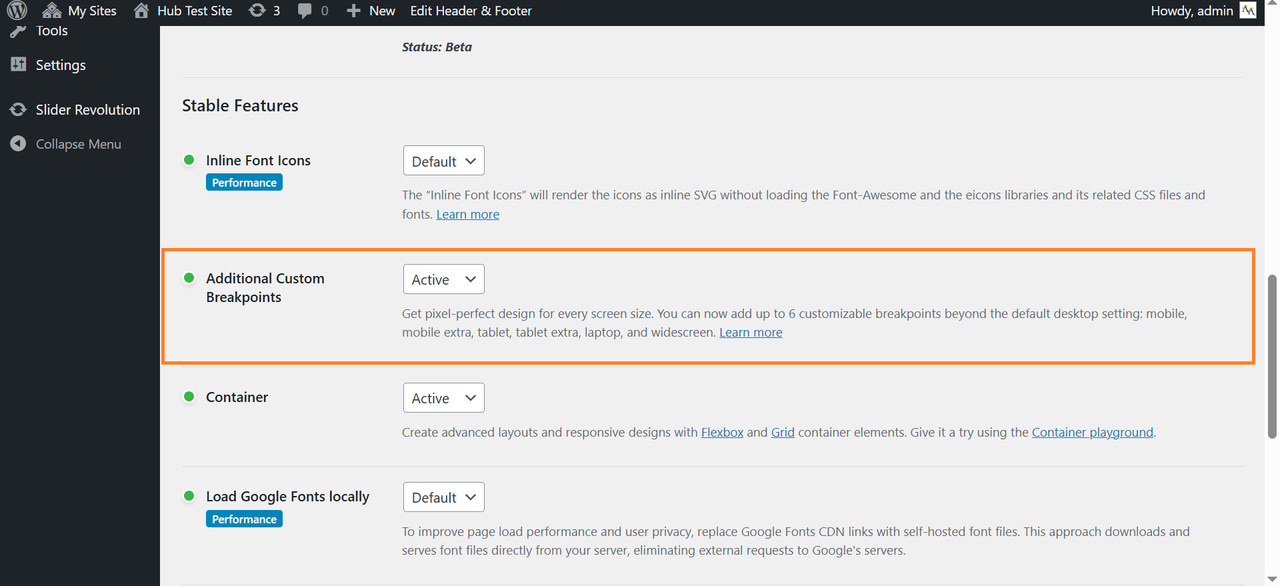Click the Settings sidebar icon
Image resolution: width=1280 pixels, height=586 pixels.
(x=18, y=65)
